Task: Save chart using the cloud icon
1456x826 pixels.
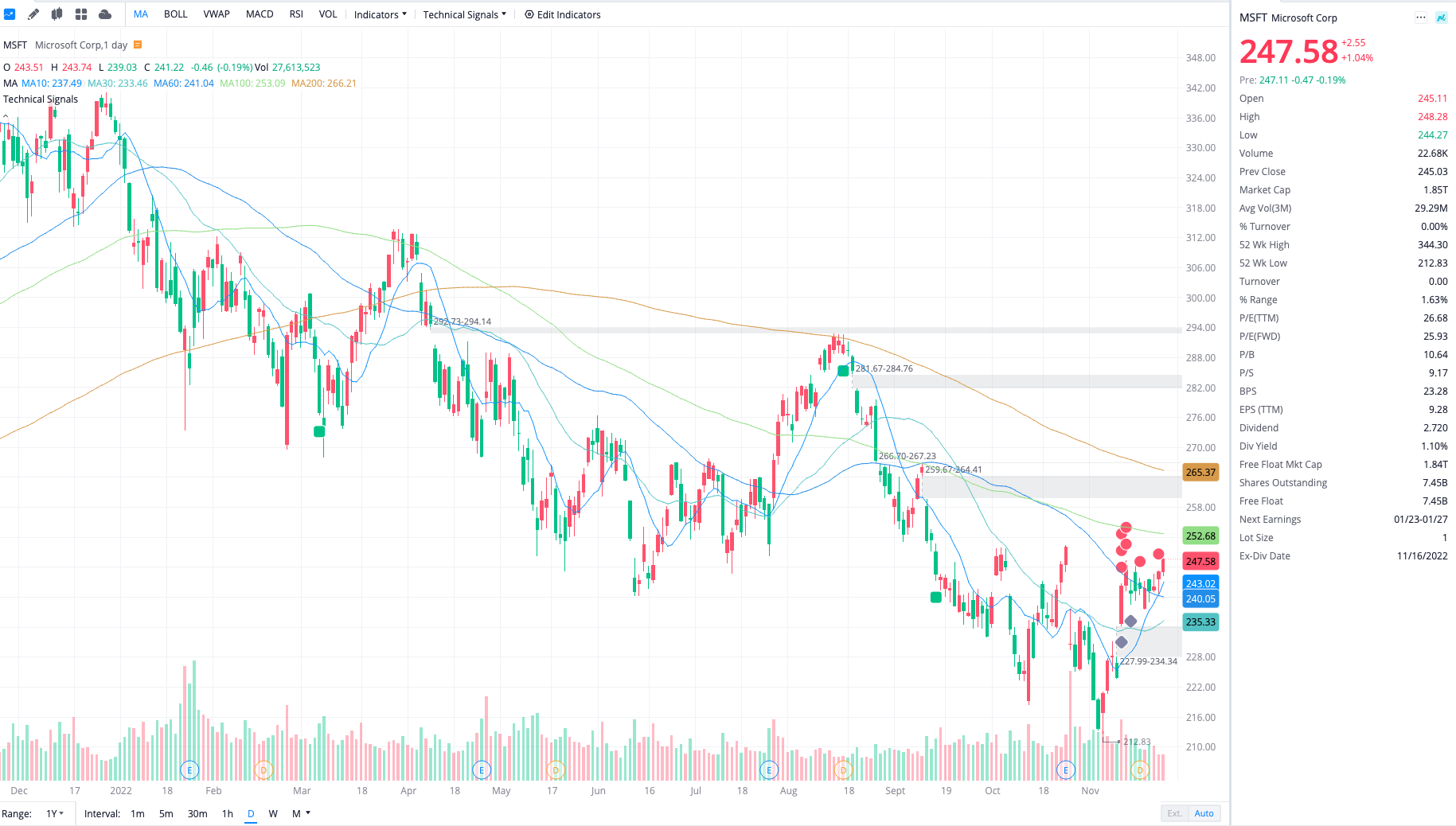Action: point(104,14)
